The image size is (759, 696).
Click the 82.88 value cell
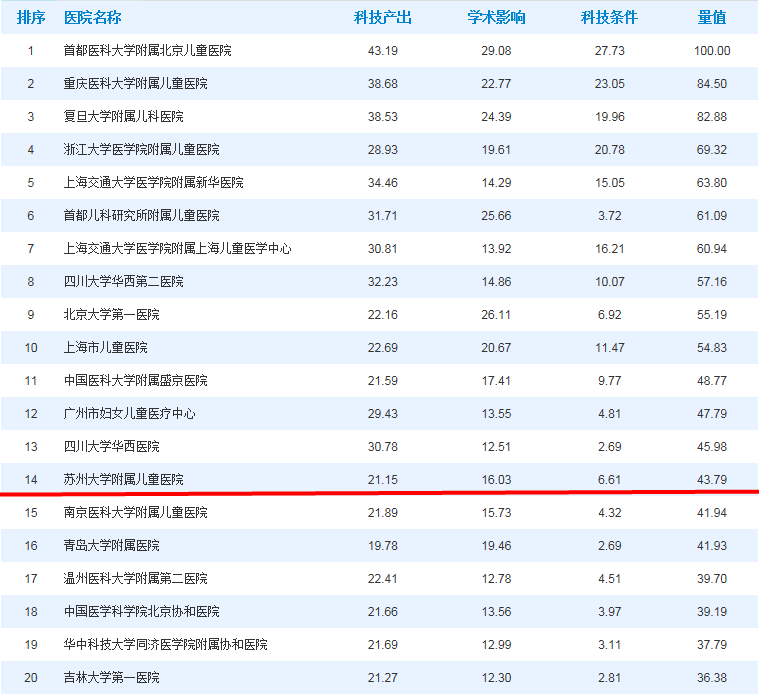(712, 117)
